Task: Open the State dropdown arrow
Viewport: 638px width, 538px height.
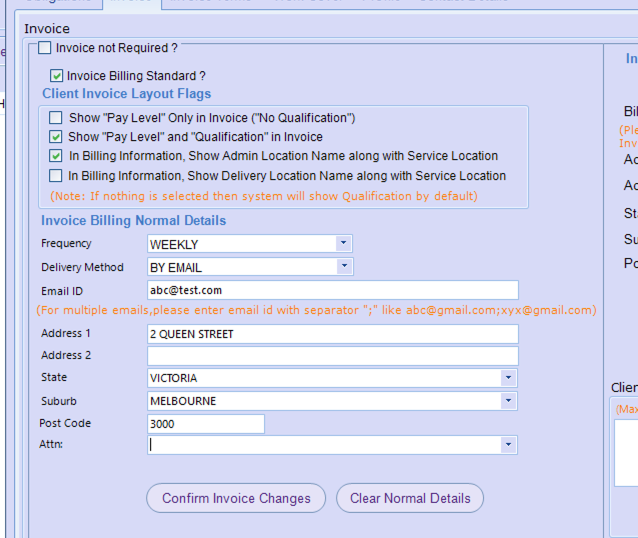Action: pos(508,378)
